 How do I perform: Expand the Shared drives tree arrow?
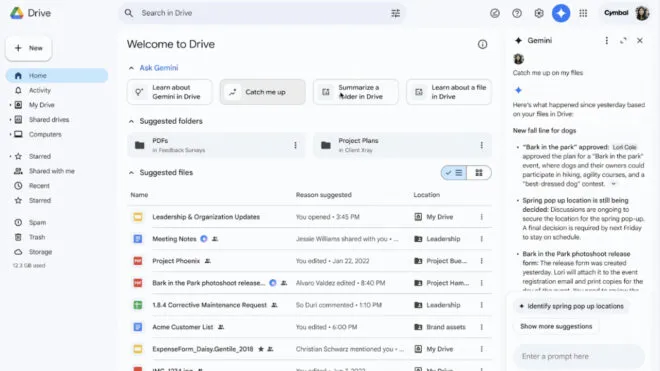pos(10,120)
